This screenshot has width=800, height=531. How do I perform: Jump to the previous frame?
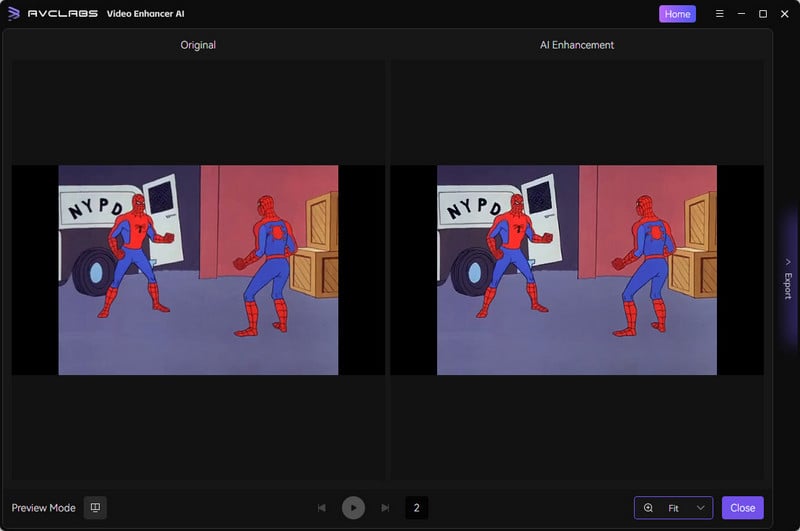coord(321,508)
